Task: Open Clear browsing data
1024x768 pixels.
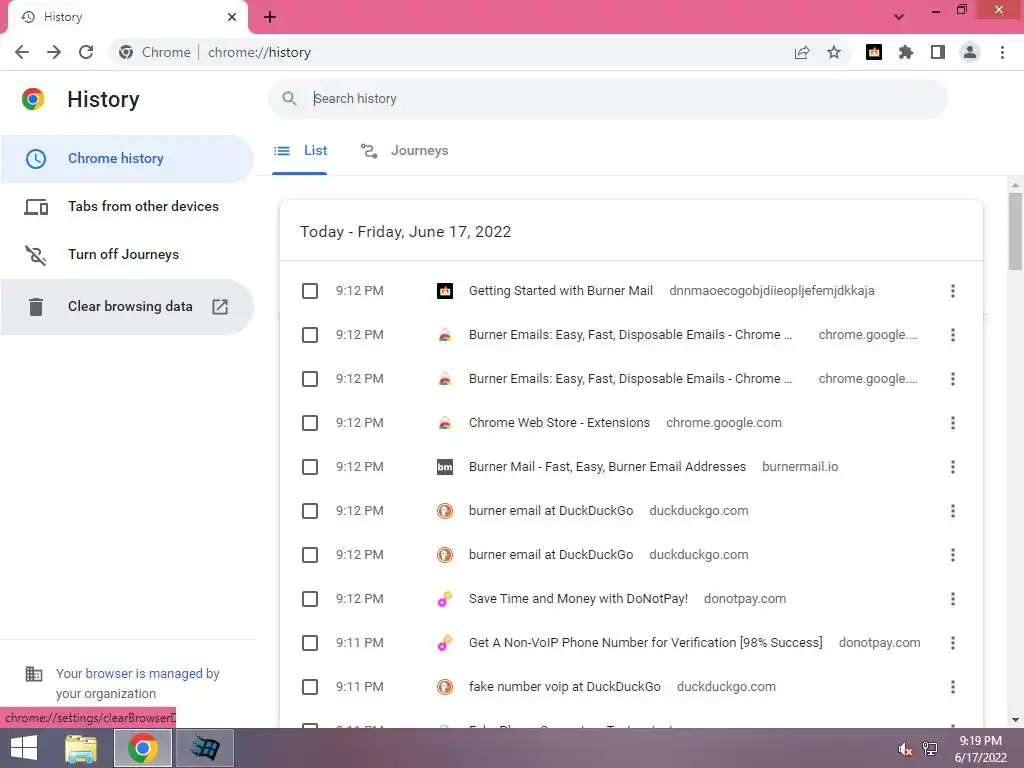Action: (127, 306)
